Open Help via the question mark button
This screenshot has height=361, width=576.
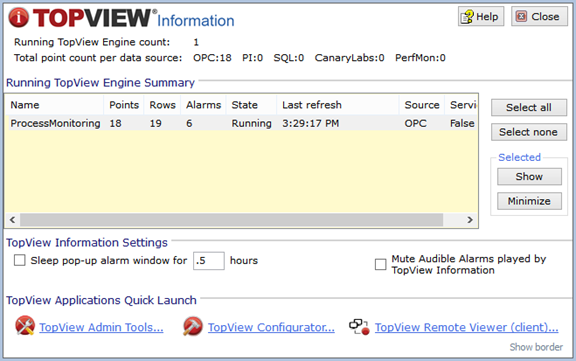480,17
